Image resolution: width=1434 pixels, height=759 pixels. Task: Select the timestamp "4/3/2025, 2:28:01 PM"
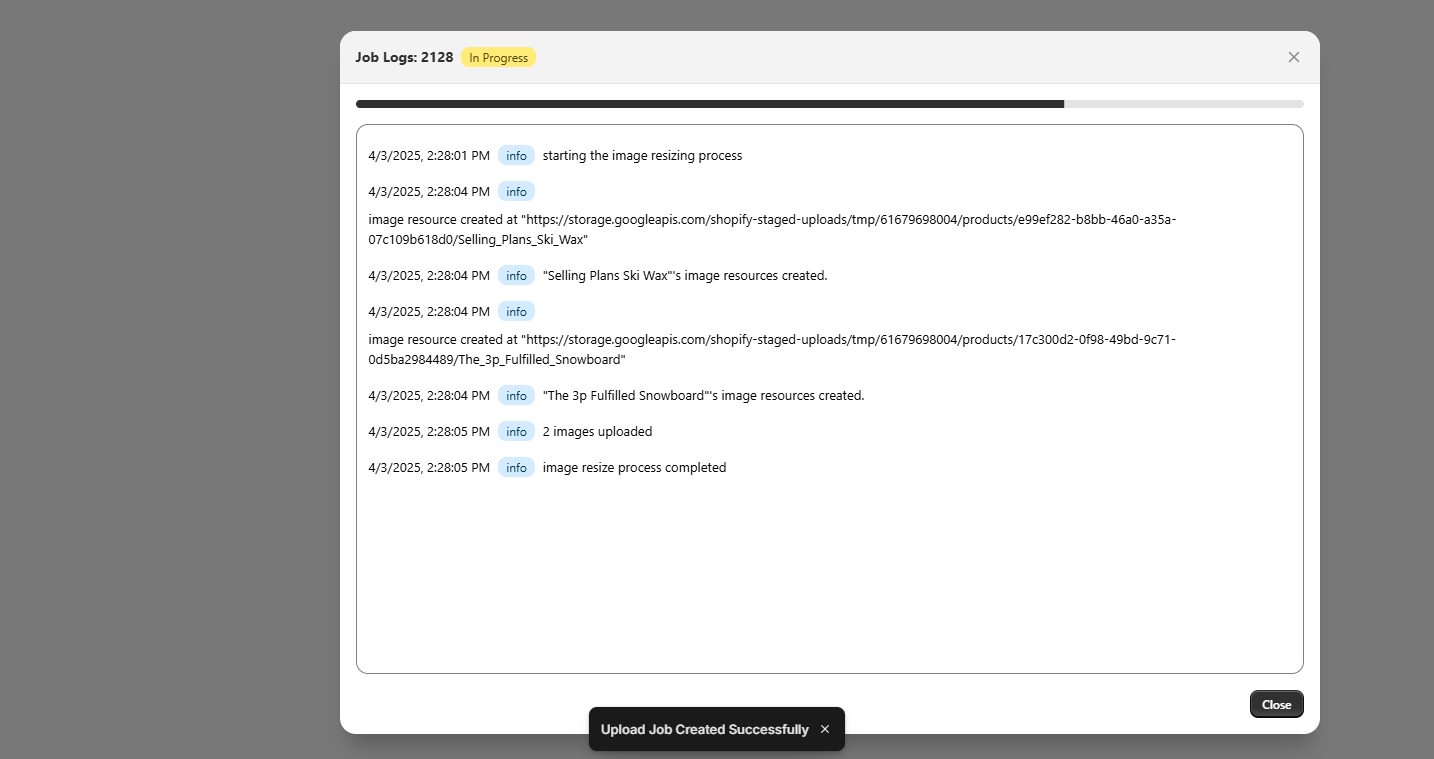428,155
